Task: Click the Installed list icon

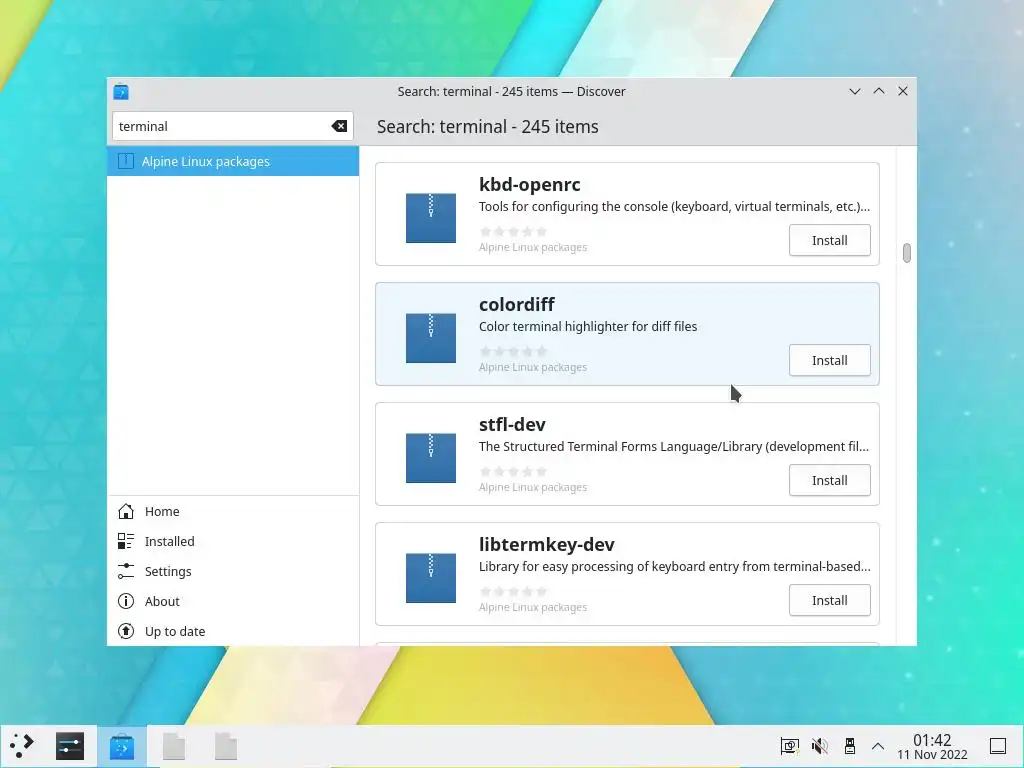Action: 126,541
